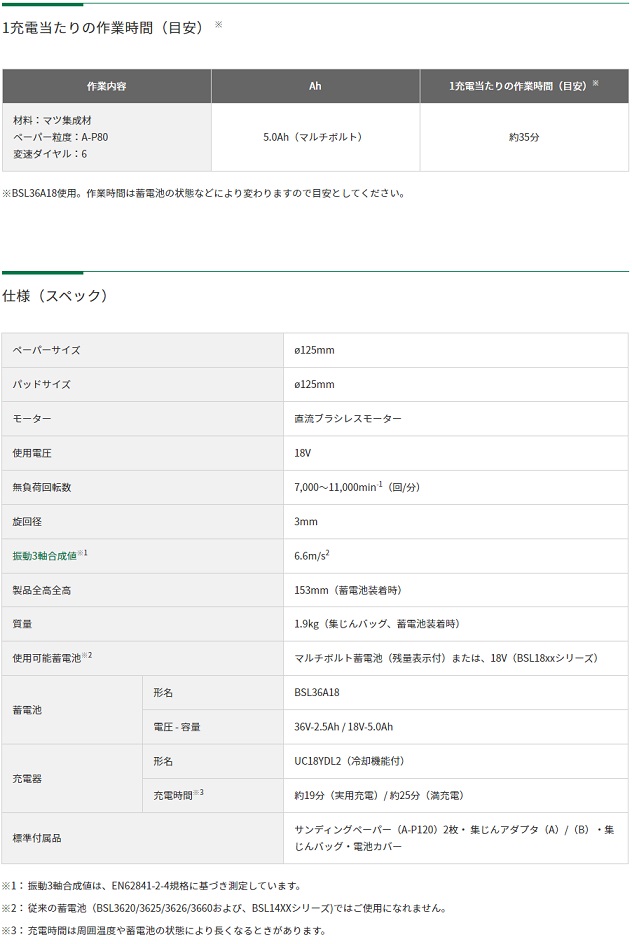Select the 質量 row label
632x944 pixels.
point(22,624)
